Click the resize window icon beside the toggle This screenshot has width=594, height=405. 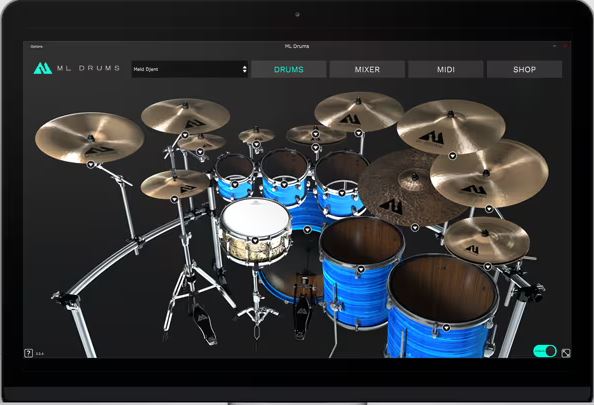click(566, 353)
